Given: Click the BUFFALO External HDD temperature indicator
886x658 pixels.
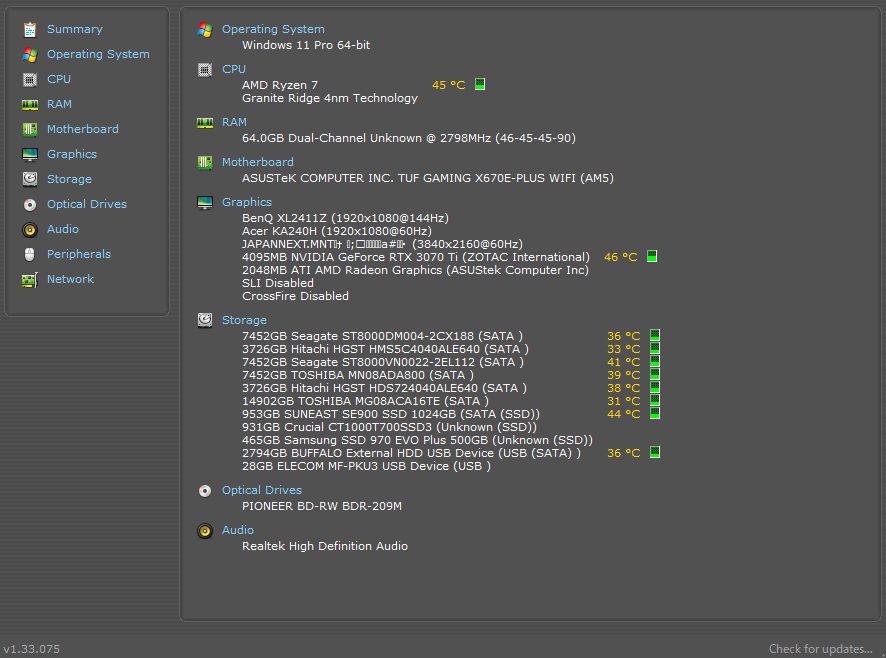Looking at the screenshot, I should point(655,453).
